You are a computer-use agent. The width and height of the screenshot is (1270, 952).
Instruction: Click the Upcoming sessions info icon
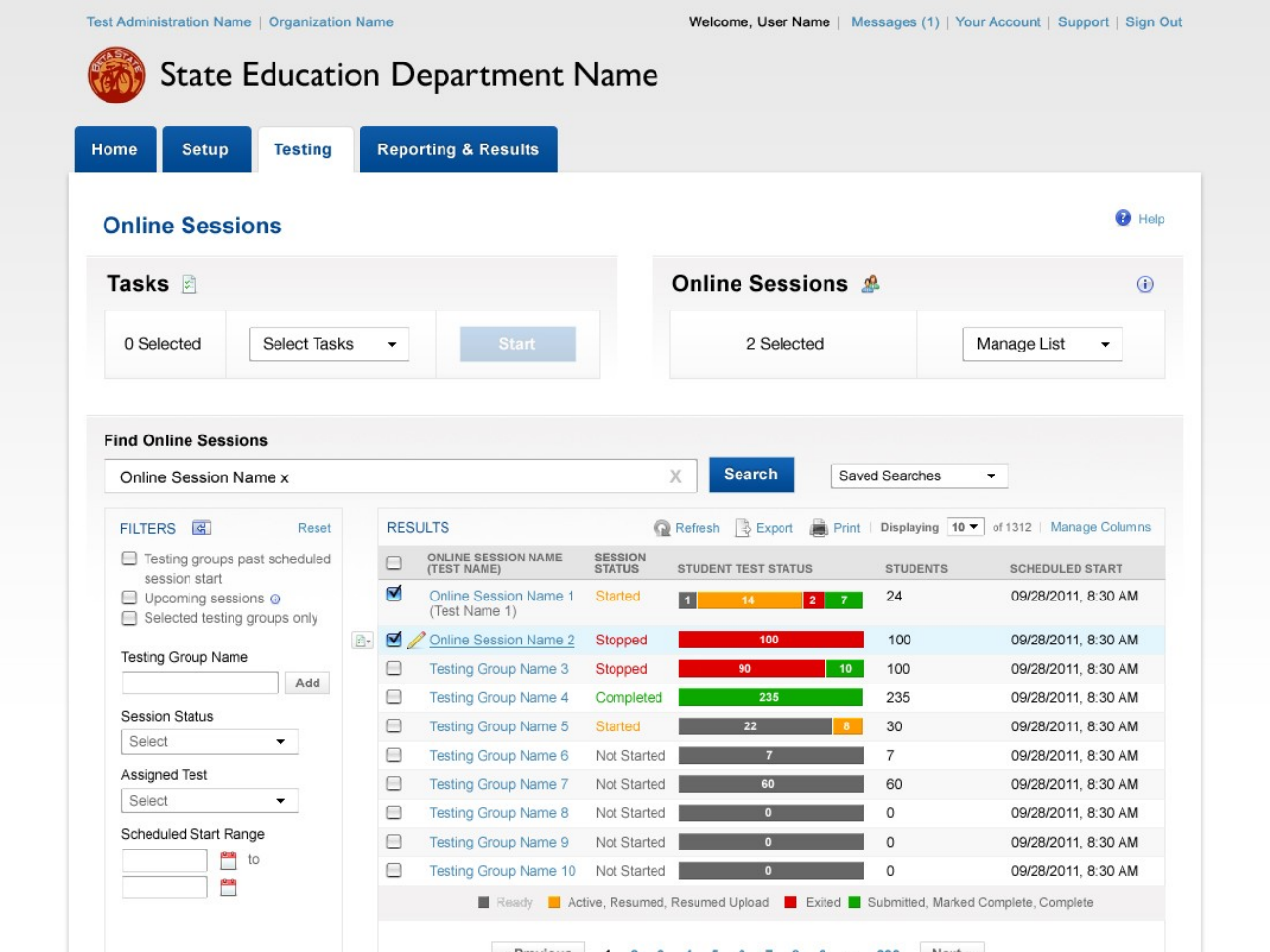[x=275, y=600]
